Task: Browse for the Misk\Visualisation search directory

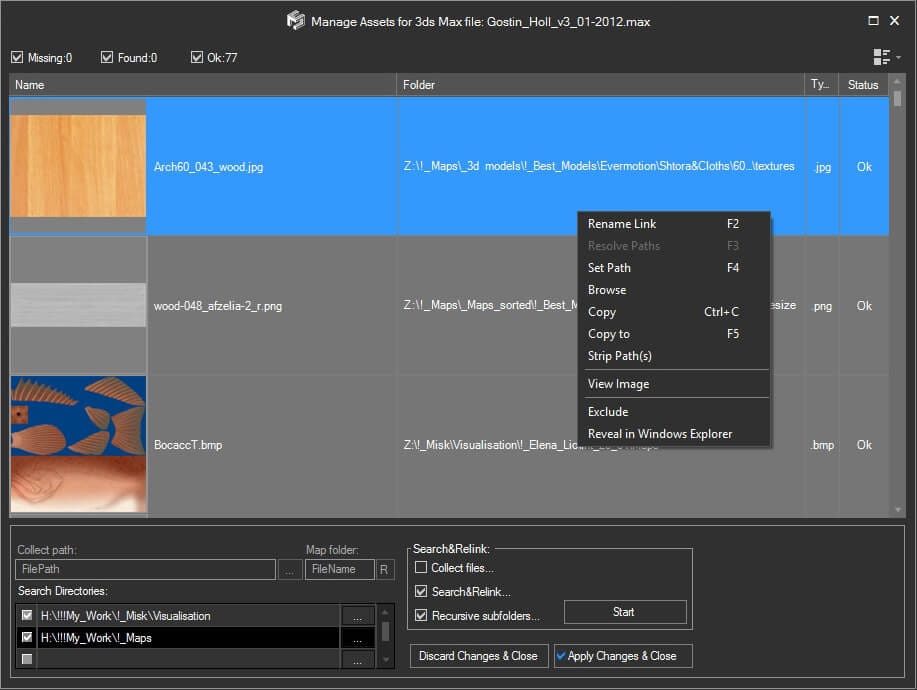Action: pyautogui.click(x=357, y=616)
